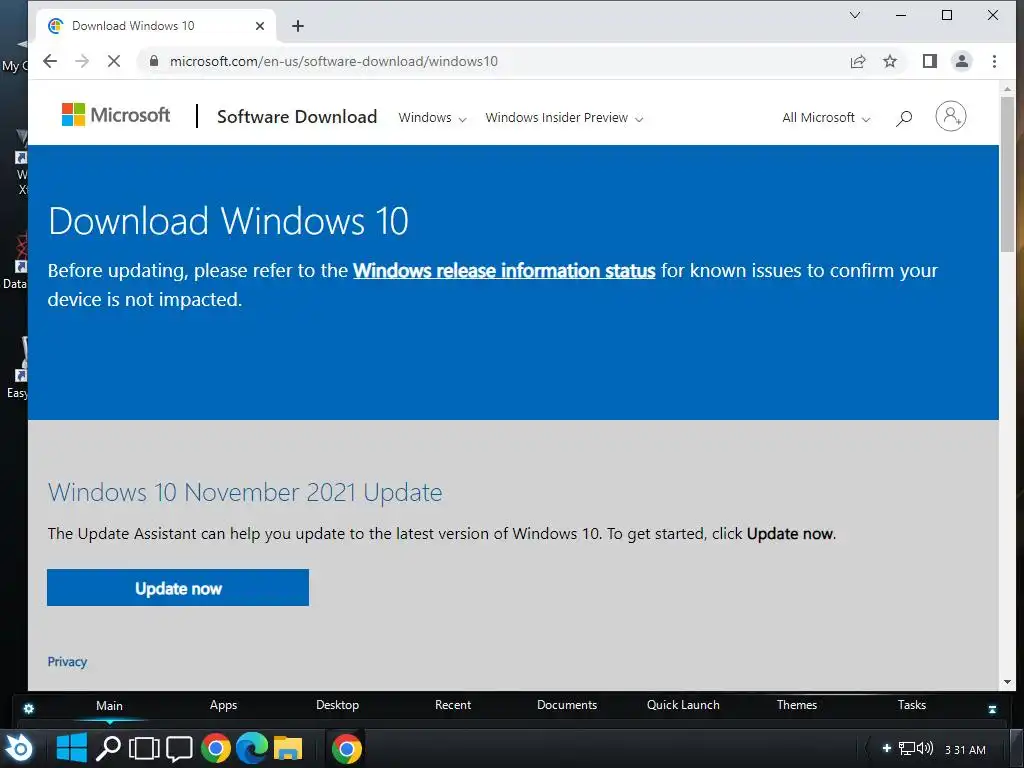The image size is (1024, 768).
Task: Open the Windows release information status link
Action: coord(504,270)
